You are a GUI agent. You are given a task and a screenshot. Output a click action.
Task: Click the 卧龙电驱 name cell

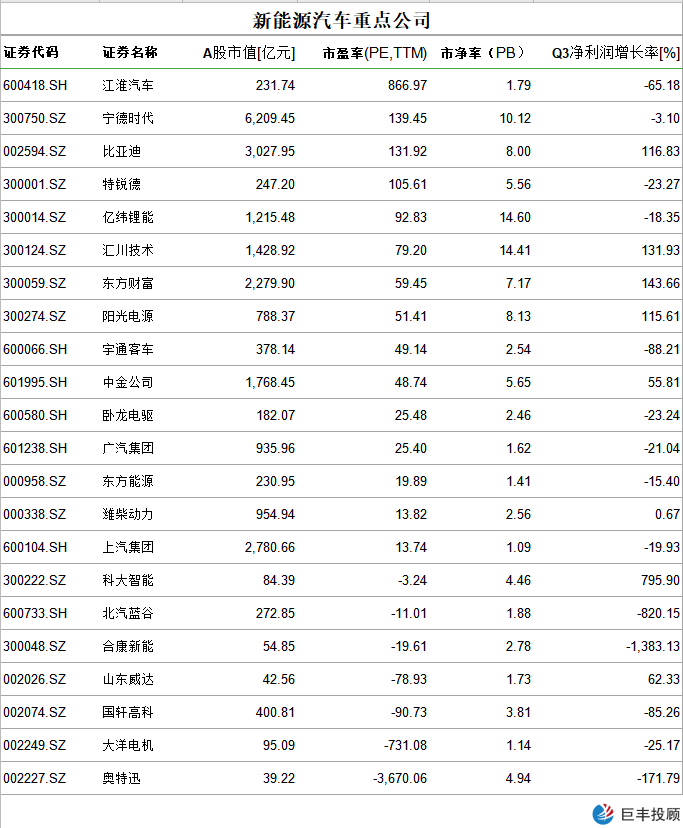(x=128, y=416)
